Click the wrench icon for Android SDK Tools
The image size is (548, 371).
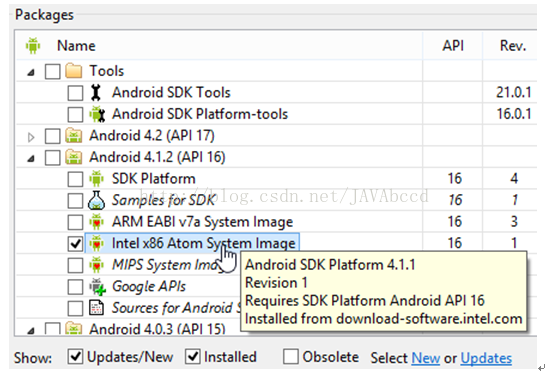click(x=96, y=93)
